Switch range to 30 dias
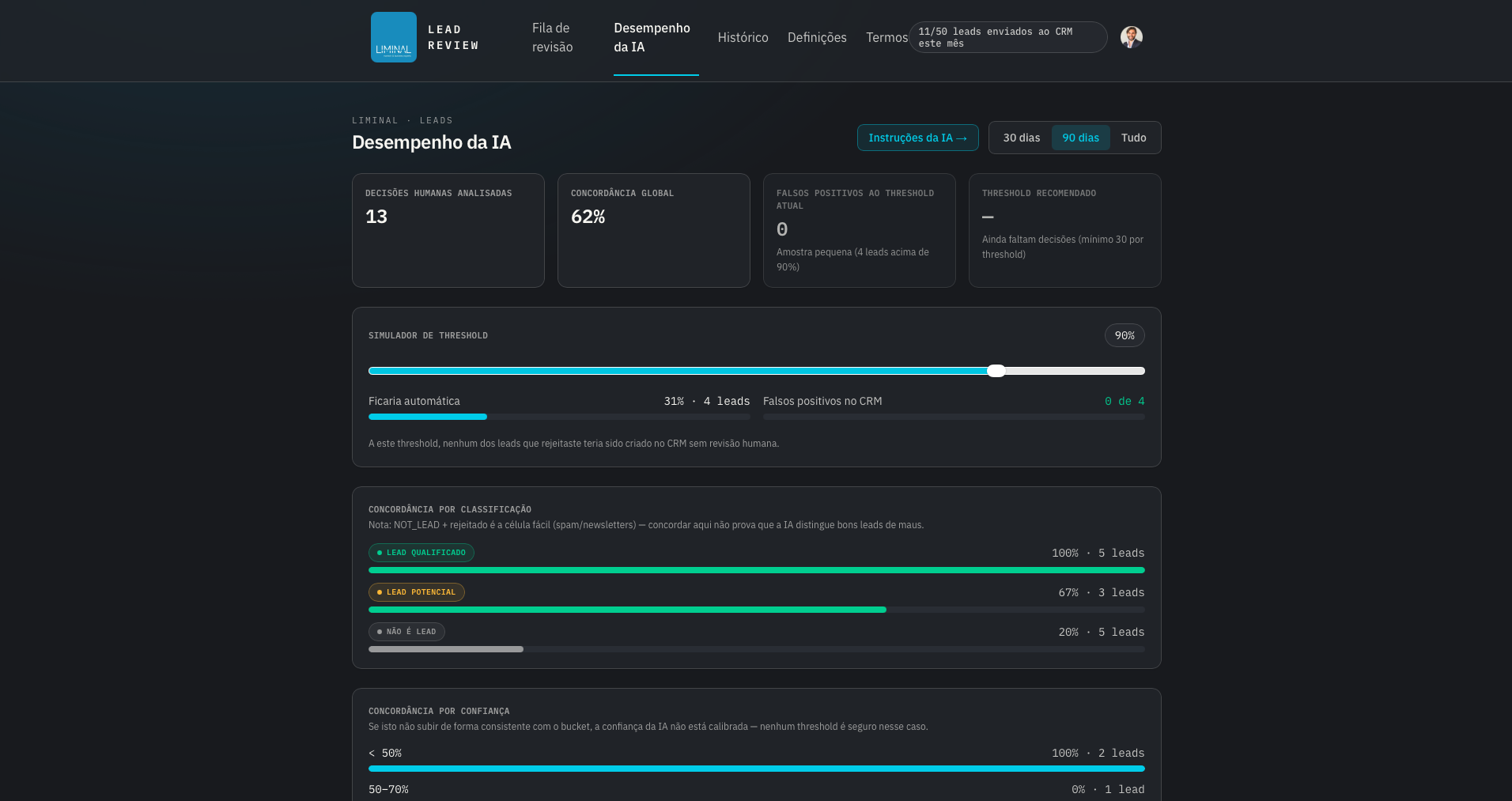The height and width of the screenshot is (801, 1512). 1022,138
